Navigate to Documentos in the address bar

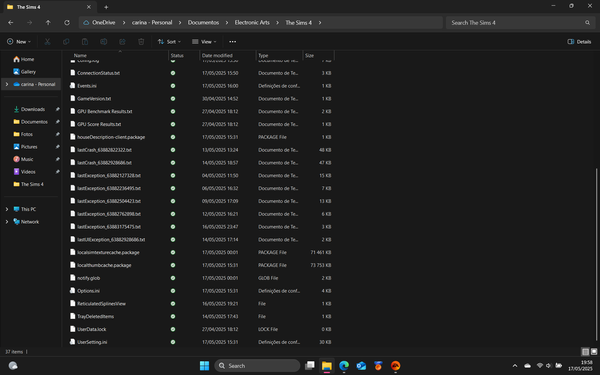click(203, 23)
